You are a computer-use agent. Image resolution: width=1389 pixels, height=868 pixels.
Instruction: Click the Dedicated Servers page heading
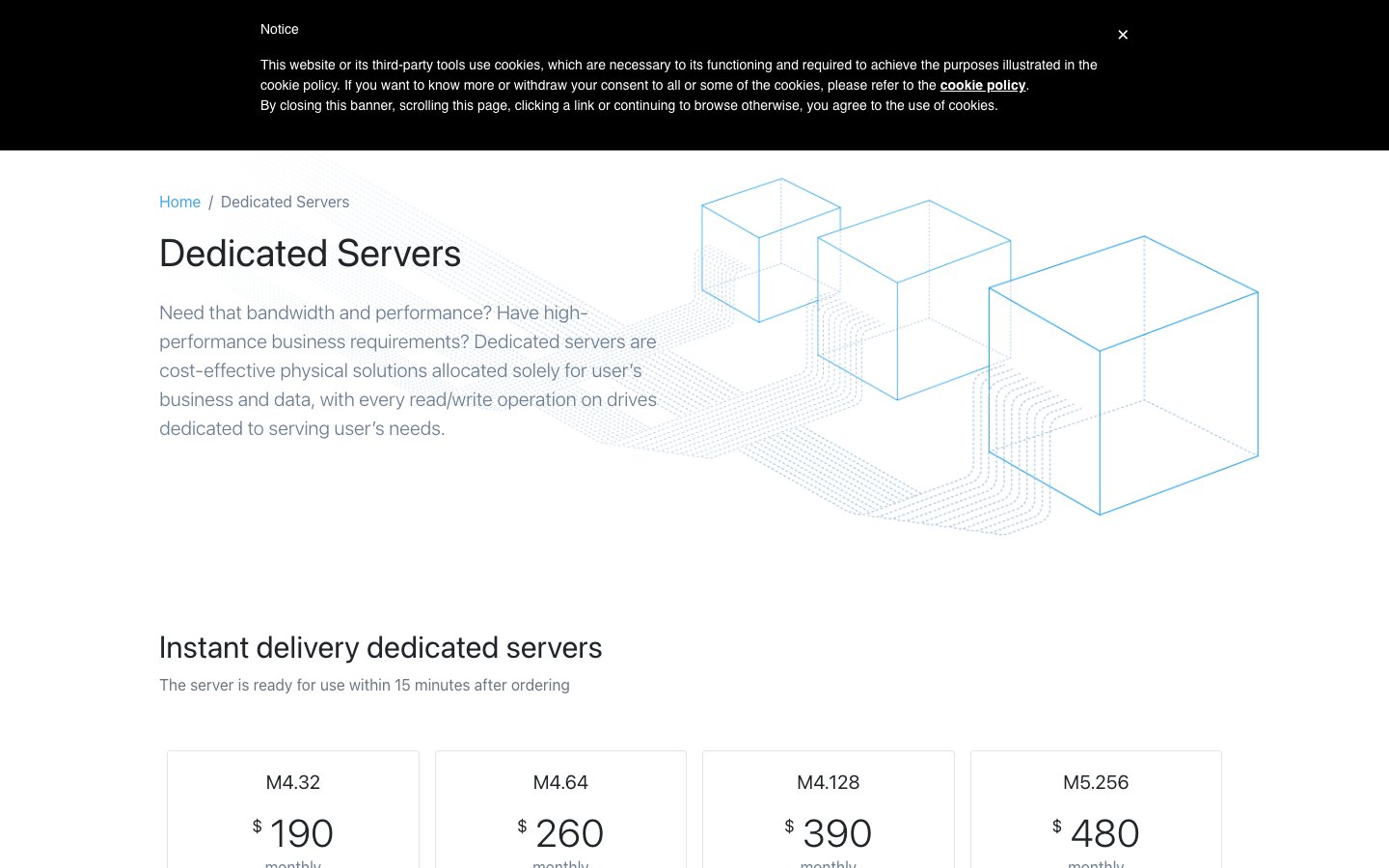pos(310,254)
